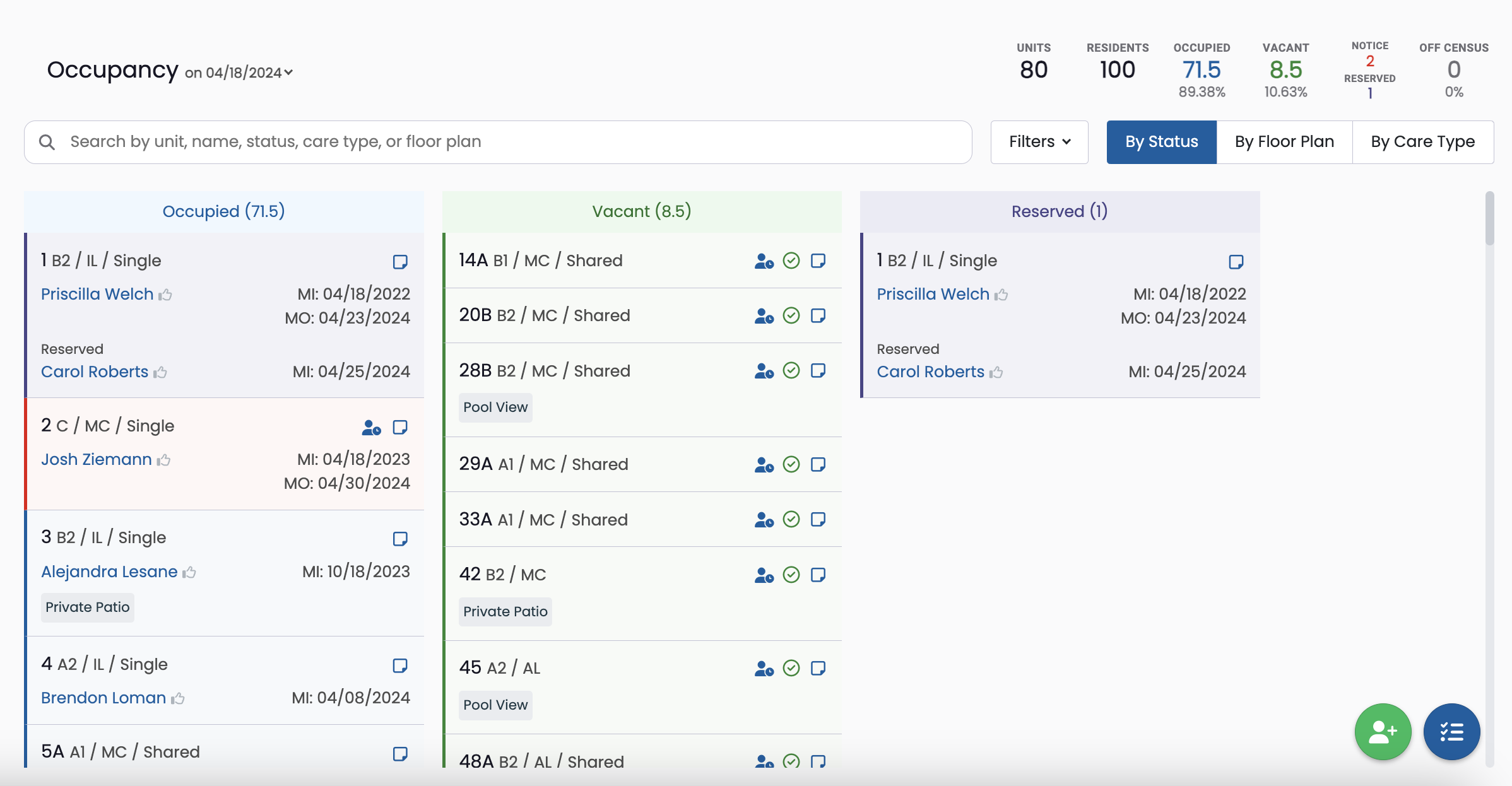Click the Occupied 71.5 summary stat

tap(1202, 70)
